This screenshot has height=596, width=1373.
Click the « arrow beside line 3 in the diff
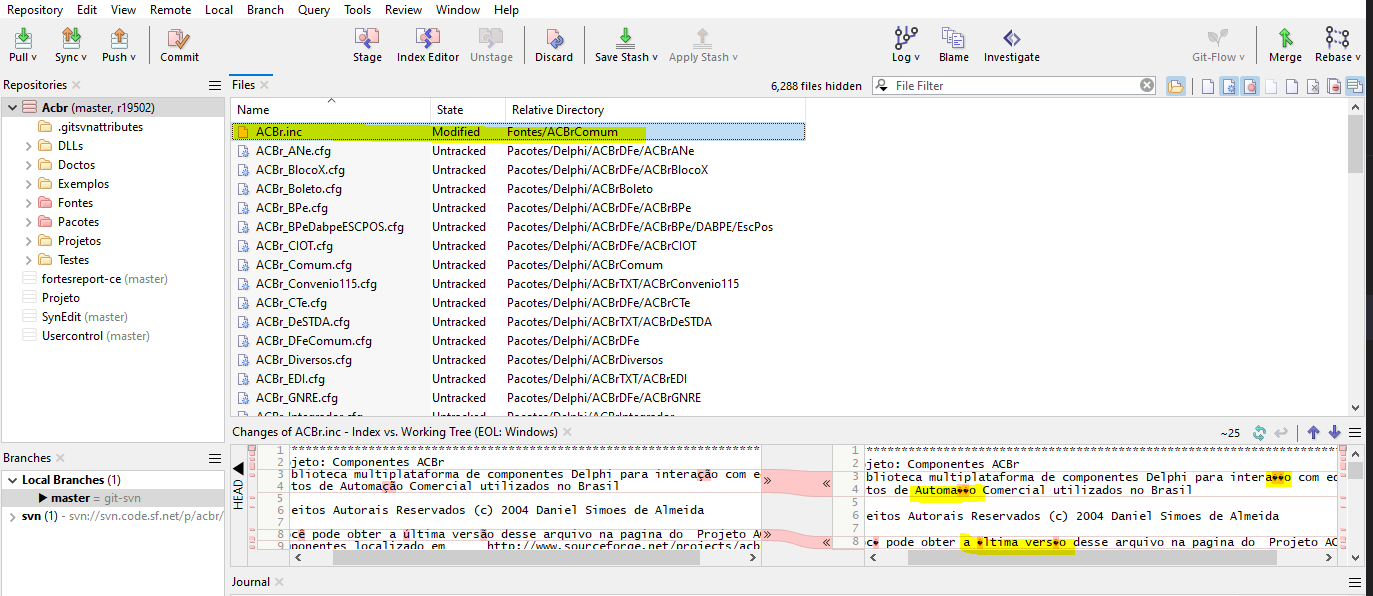coord(827,484)
